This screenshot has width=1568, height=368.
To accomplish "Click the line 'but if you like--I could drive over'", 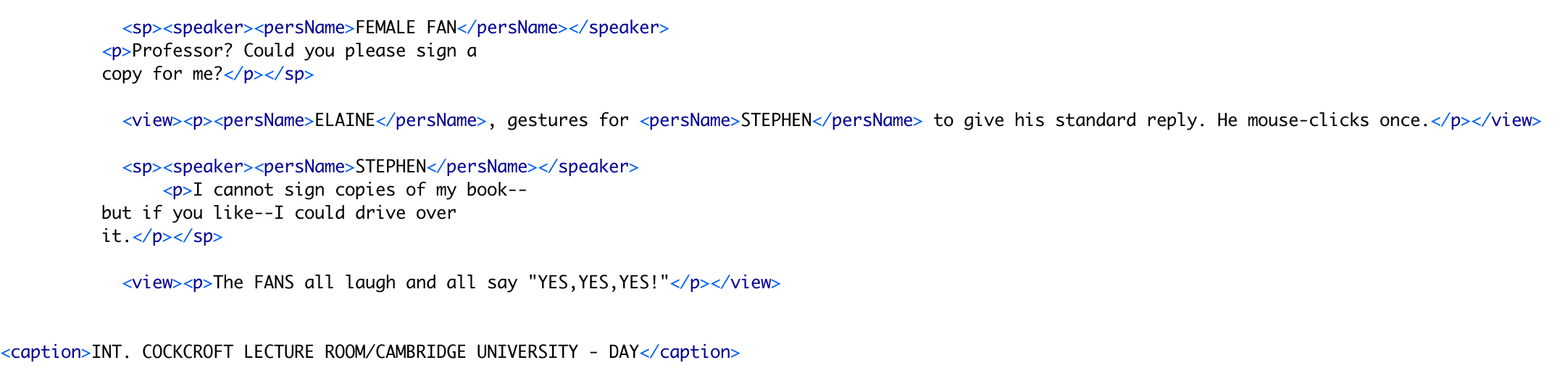I will (x=279, y=213).
